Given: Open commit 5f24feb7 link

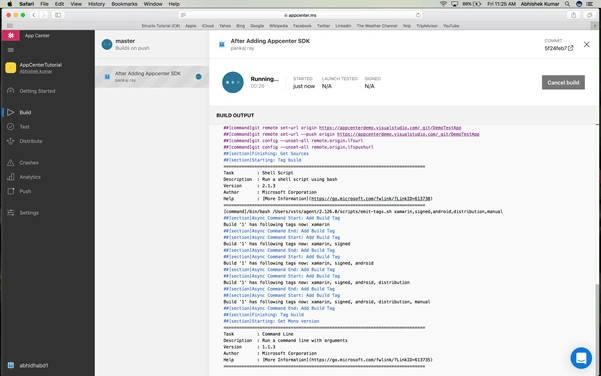Looking at the screenshot, I should [558, 48].
